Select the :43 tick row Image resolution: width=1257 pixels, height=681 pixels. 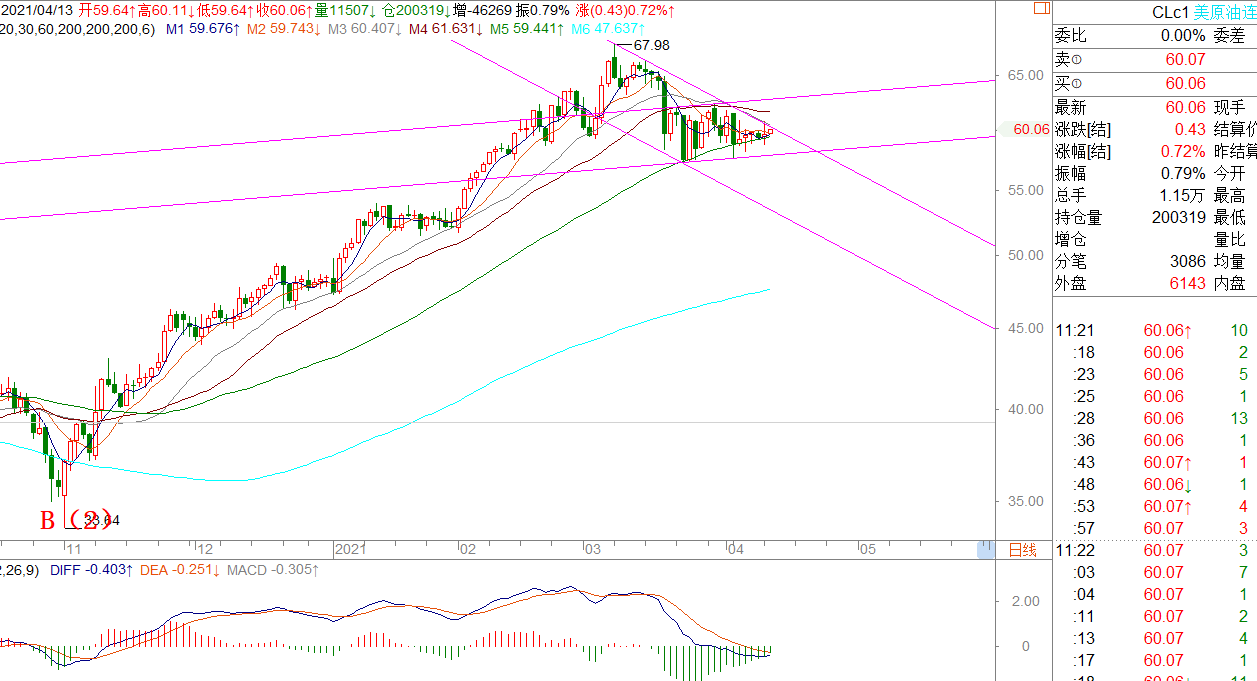click(1154, 462)
